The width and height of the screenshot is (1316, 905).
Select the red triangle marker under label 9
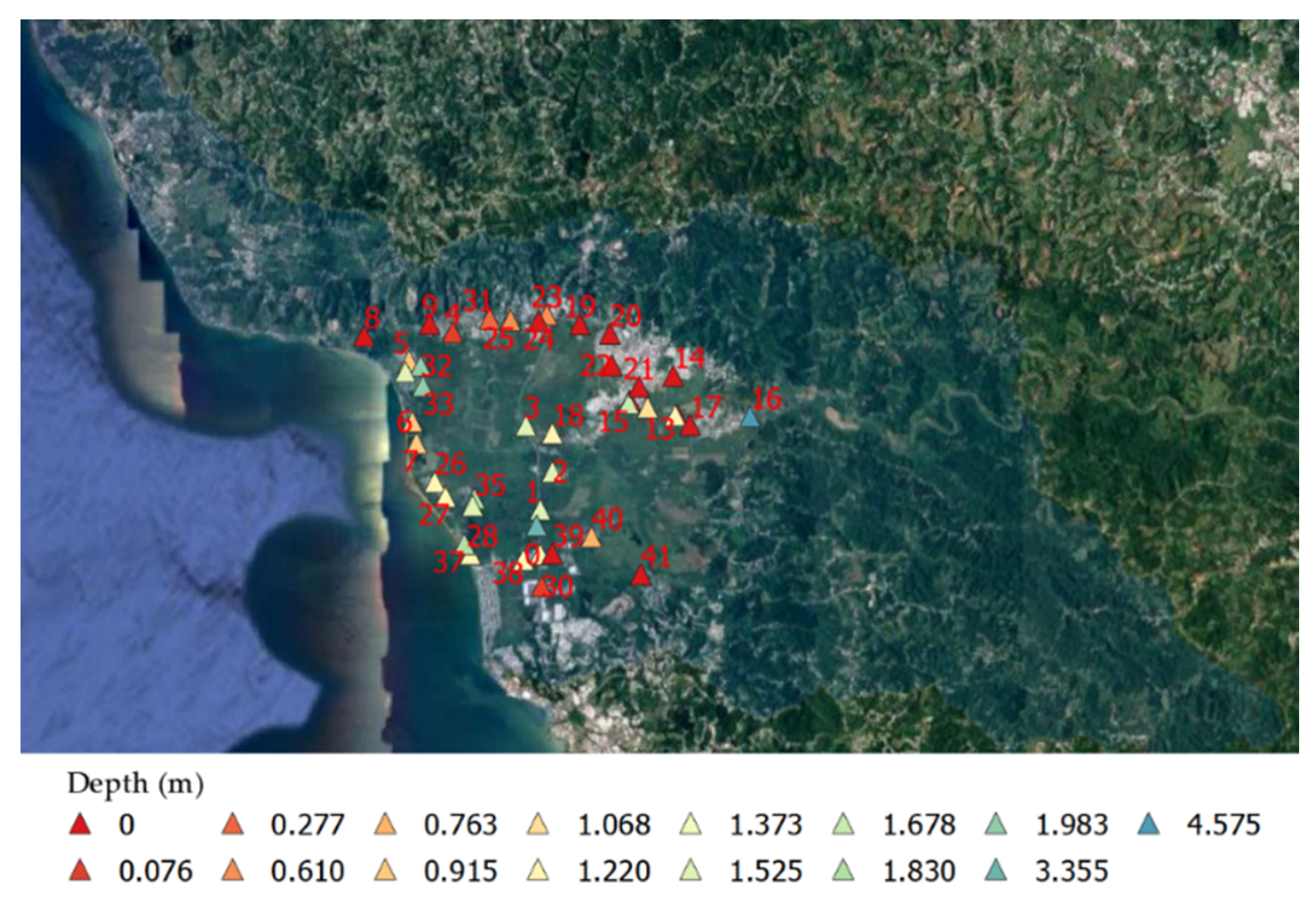coord(429,325)
